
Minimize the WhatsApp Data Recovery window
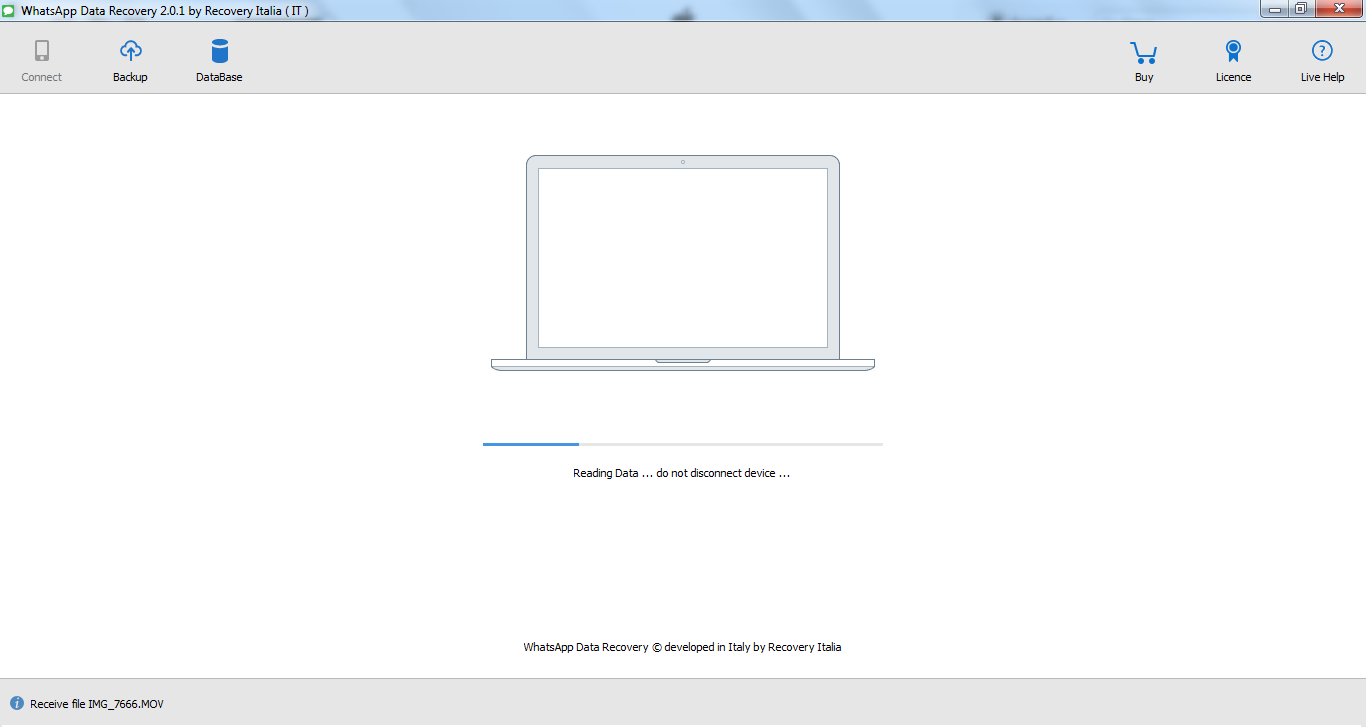click(x=1274, y=9)
